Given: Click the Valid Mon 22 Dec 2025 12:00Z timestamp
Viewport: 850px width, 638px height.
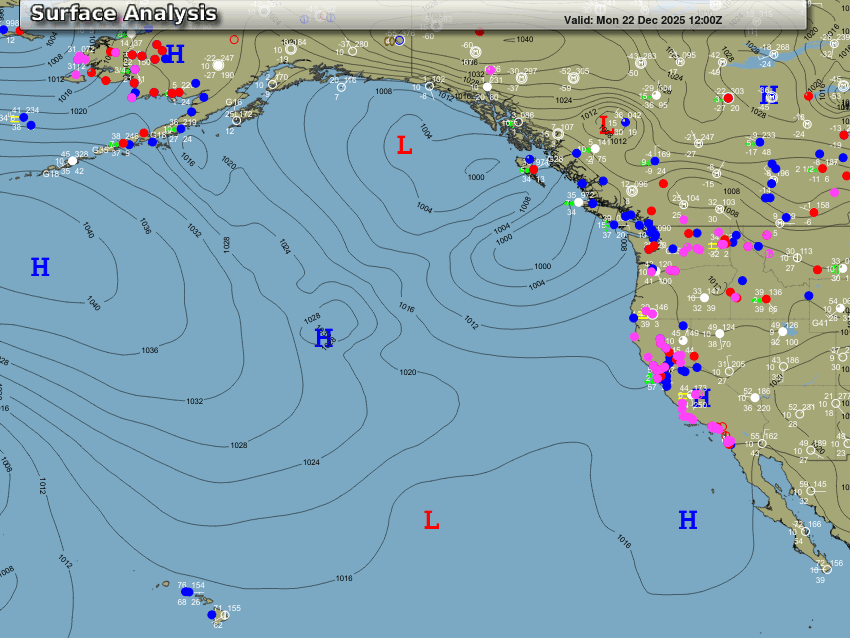Looking at the screenshot, I should click(643, 19).
